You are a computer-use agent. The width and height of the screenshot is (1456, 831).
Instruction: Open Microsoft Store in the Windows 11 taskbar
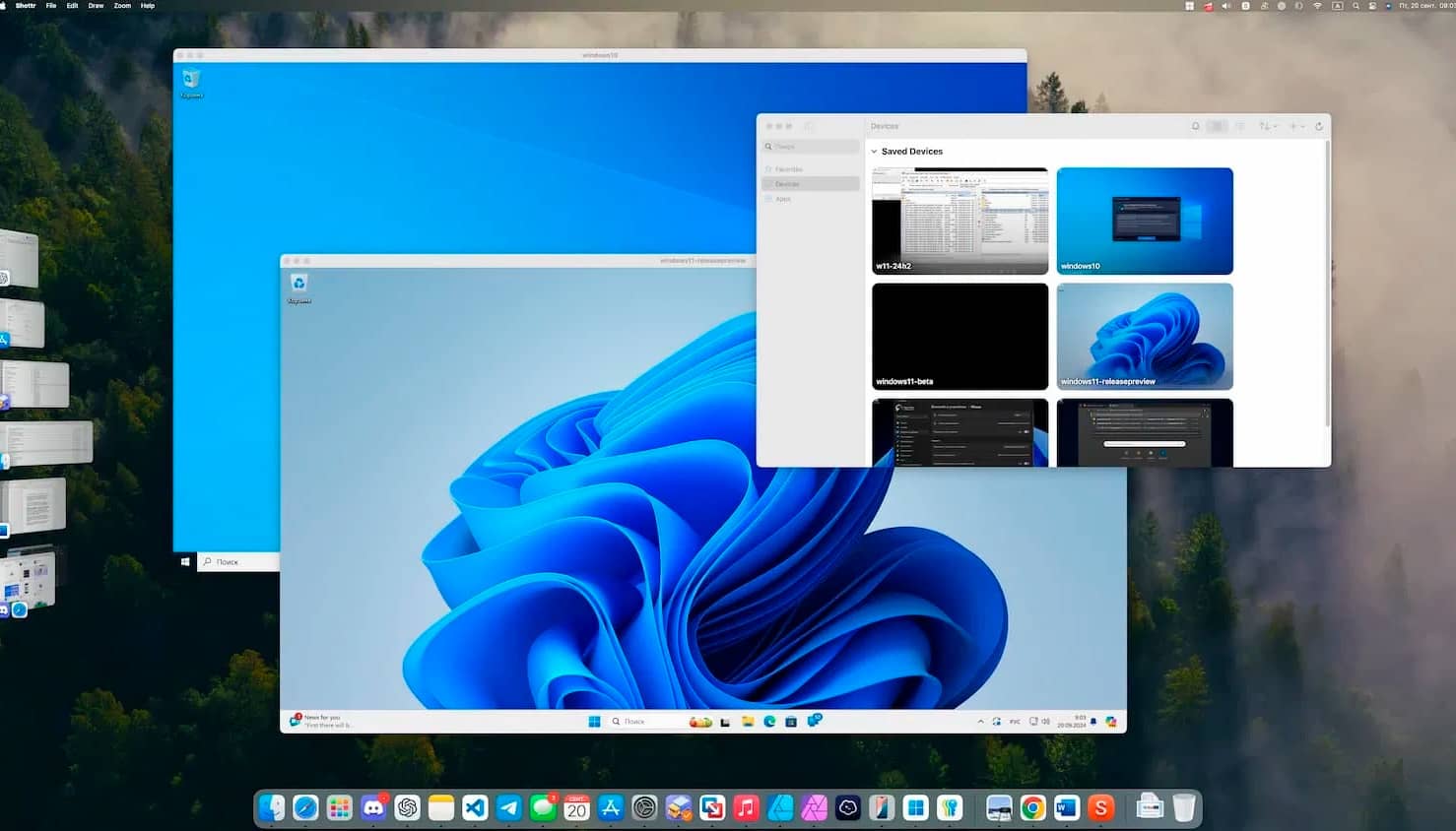point(791,722)
